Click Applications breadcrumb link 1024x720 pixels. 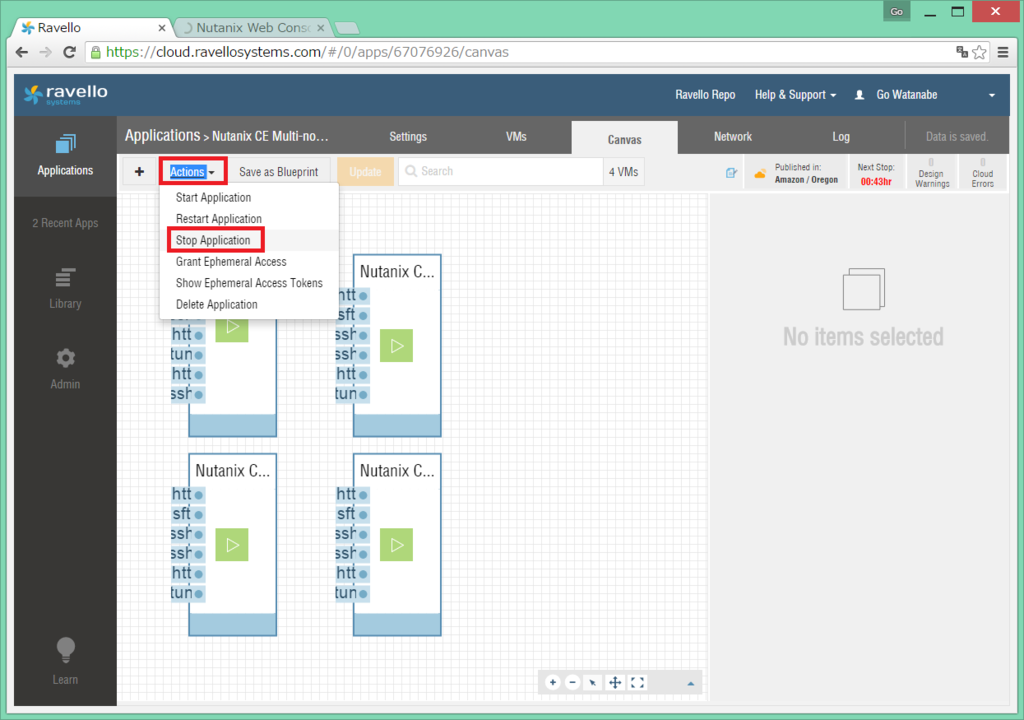(x=162, y=135)
